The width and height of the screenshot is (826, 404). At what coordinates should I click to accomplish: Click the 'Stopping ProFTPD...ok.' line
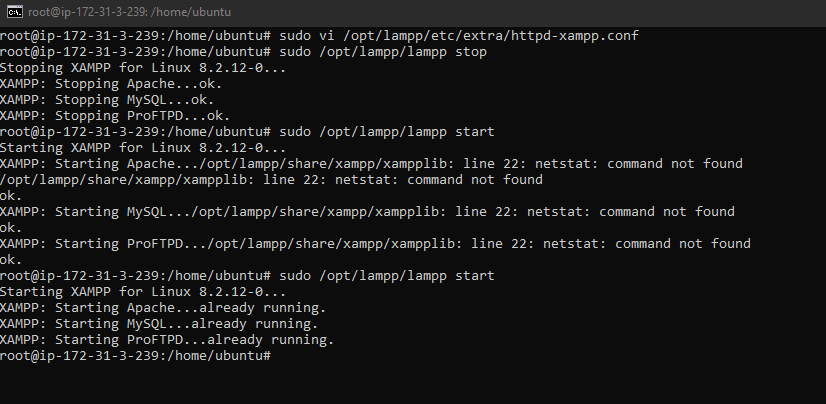pos(115,115)
